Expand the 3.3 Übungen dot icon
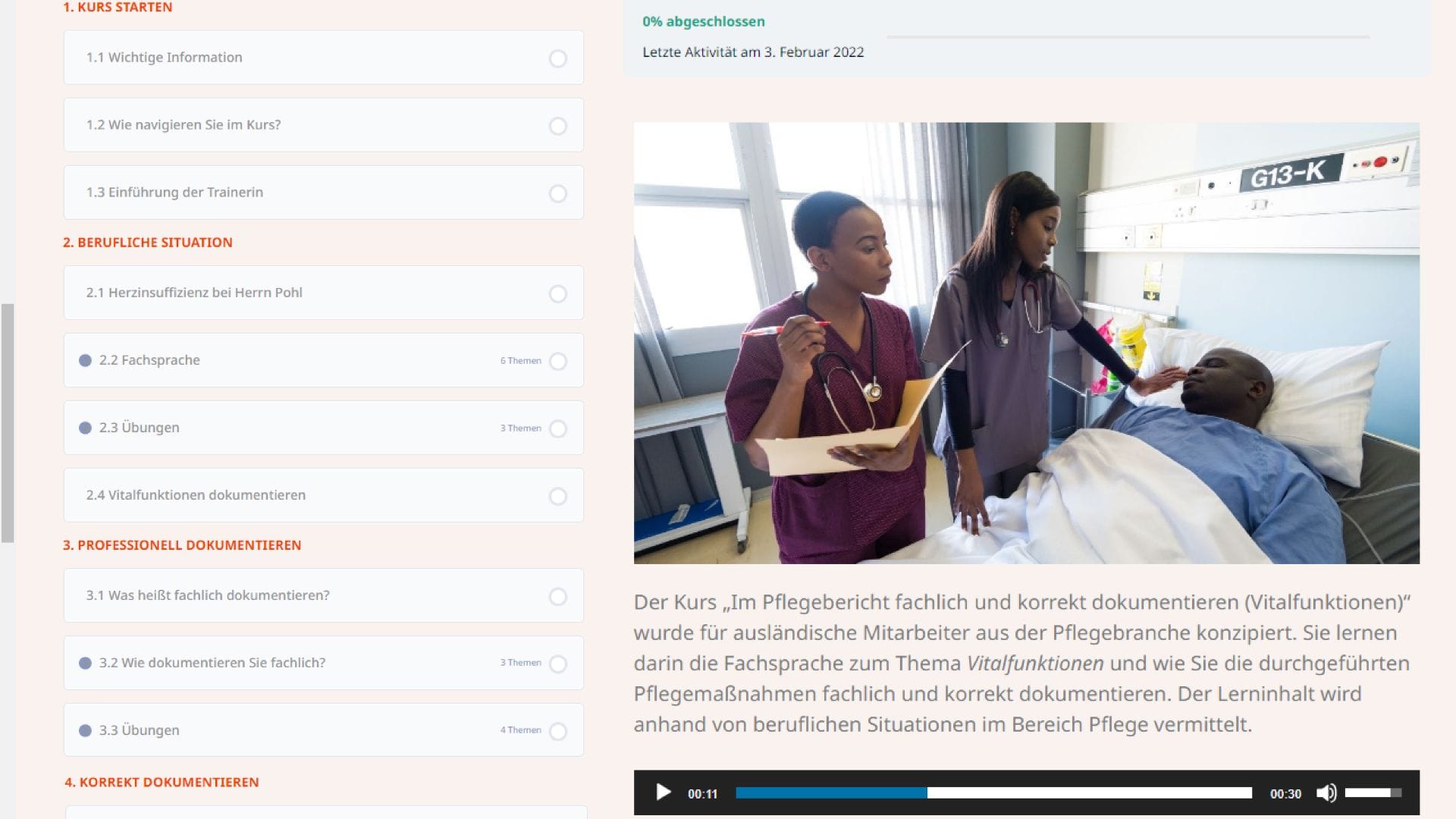The width and height of the screenshot is (1456, 819). click(x=85, y=730)
